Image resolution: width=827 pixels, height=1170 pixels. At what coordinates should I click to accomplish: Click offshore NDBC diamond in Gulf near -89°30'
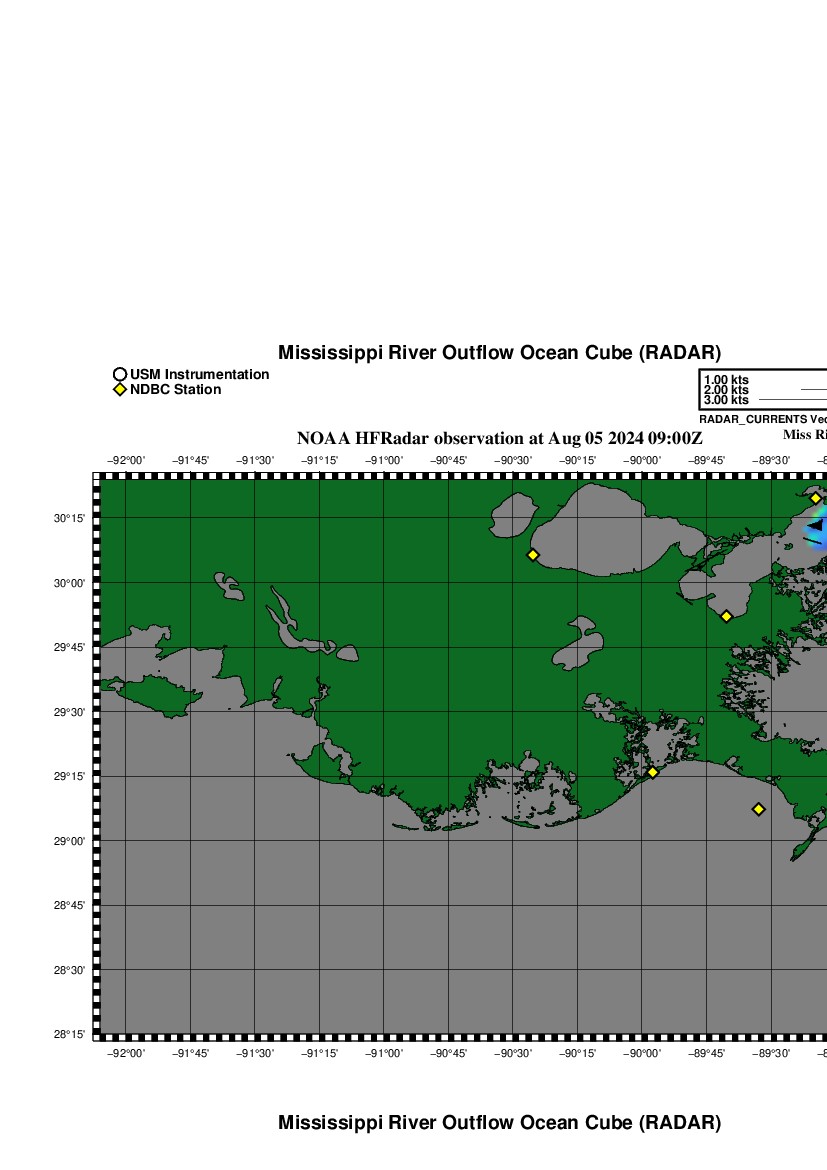pyautogui.click(x=759, y=809)
